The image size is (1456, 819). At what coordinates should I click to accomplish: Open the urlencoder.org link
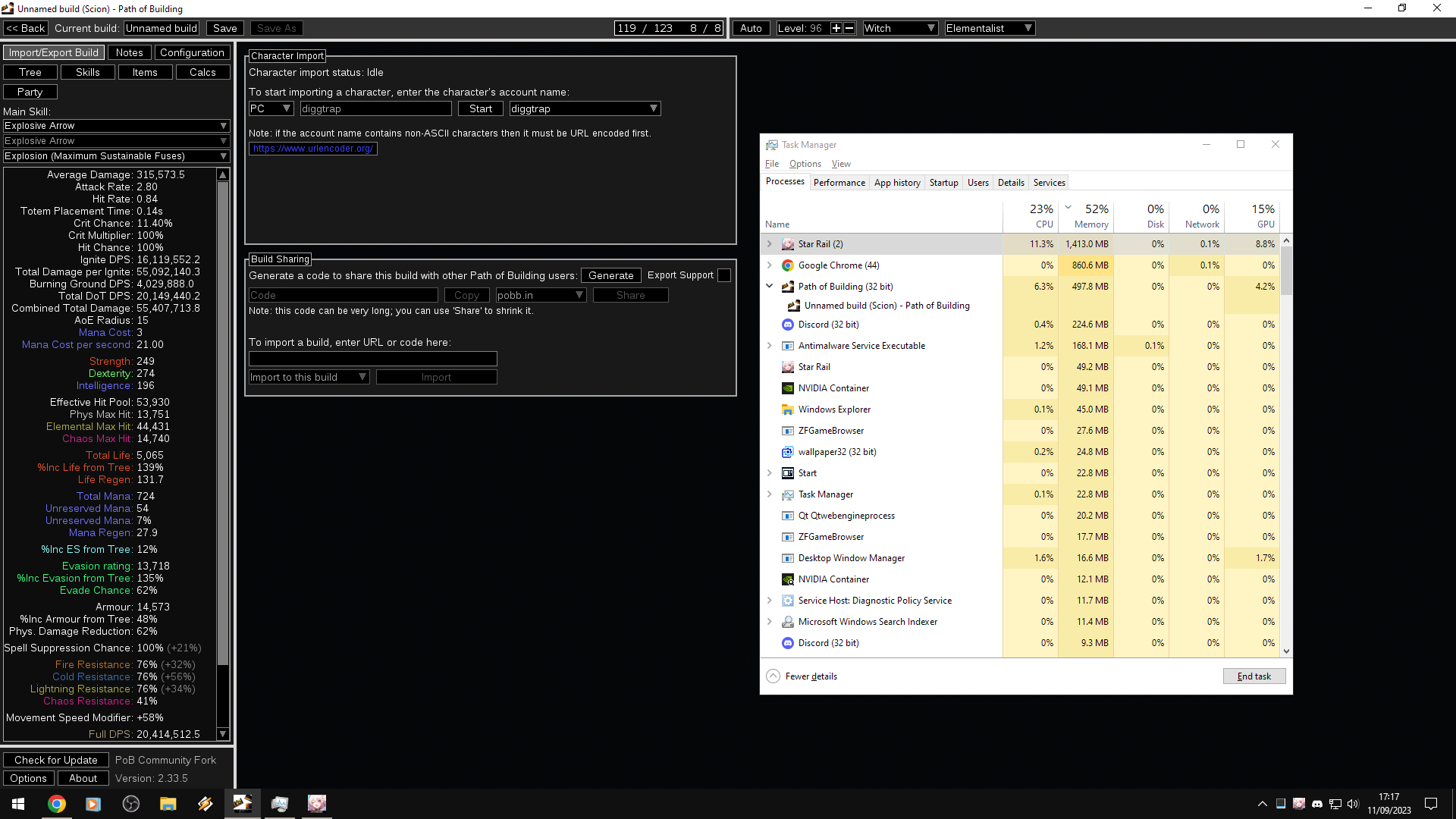click(x=312, y=149)
